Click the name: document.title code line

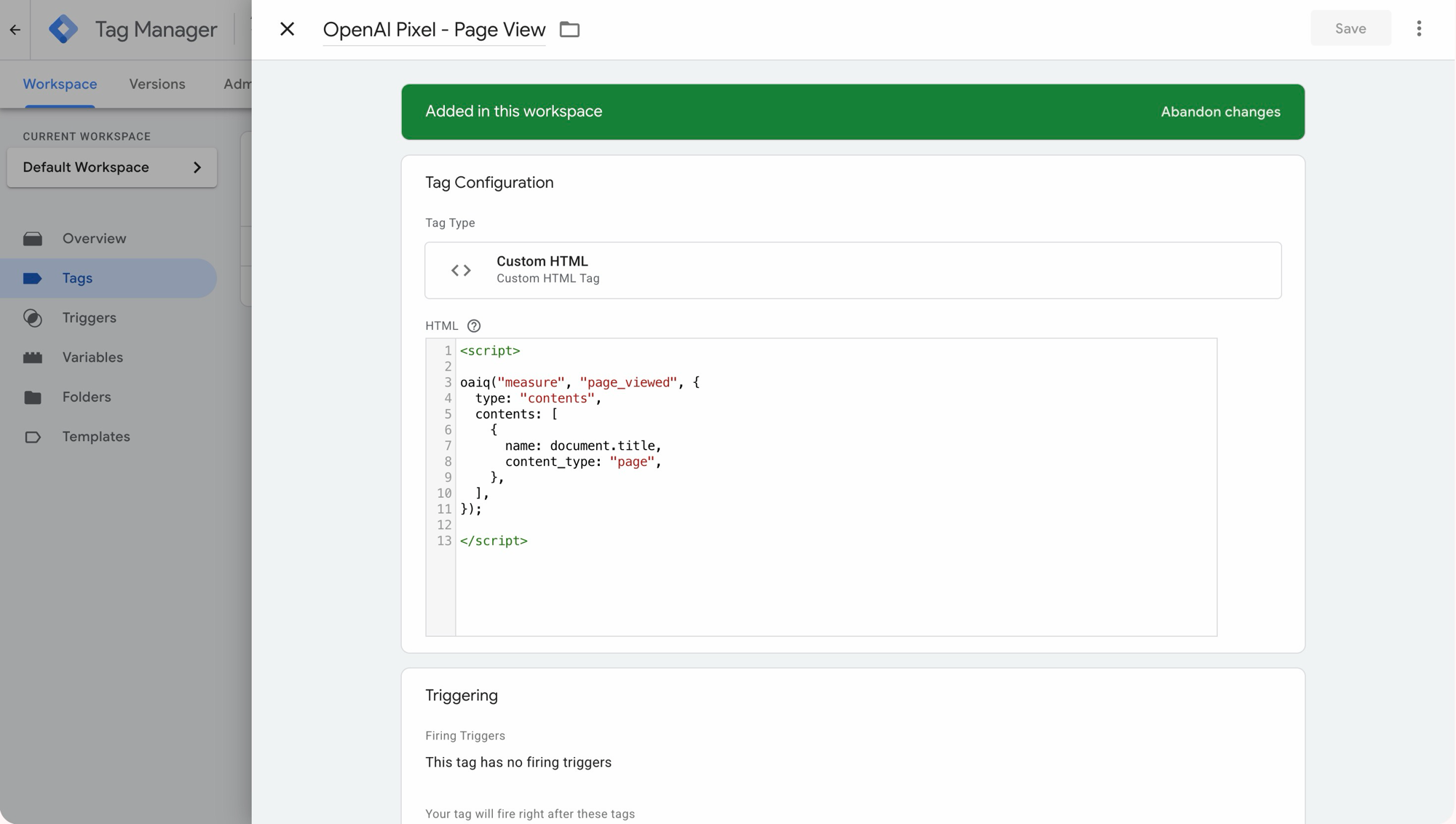583,445
